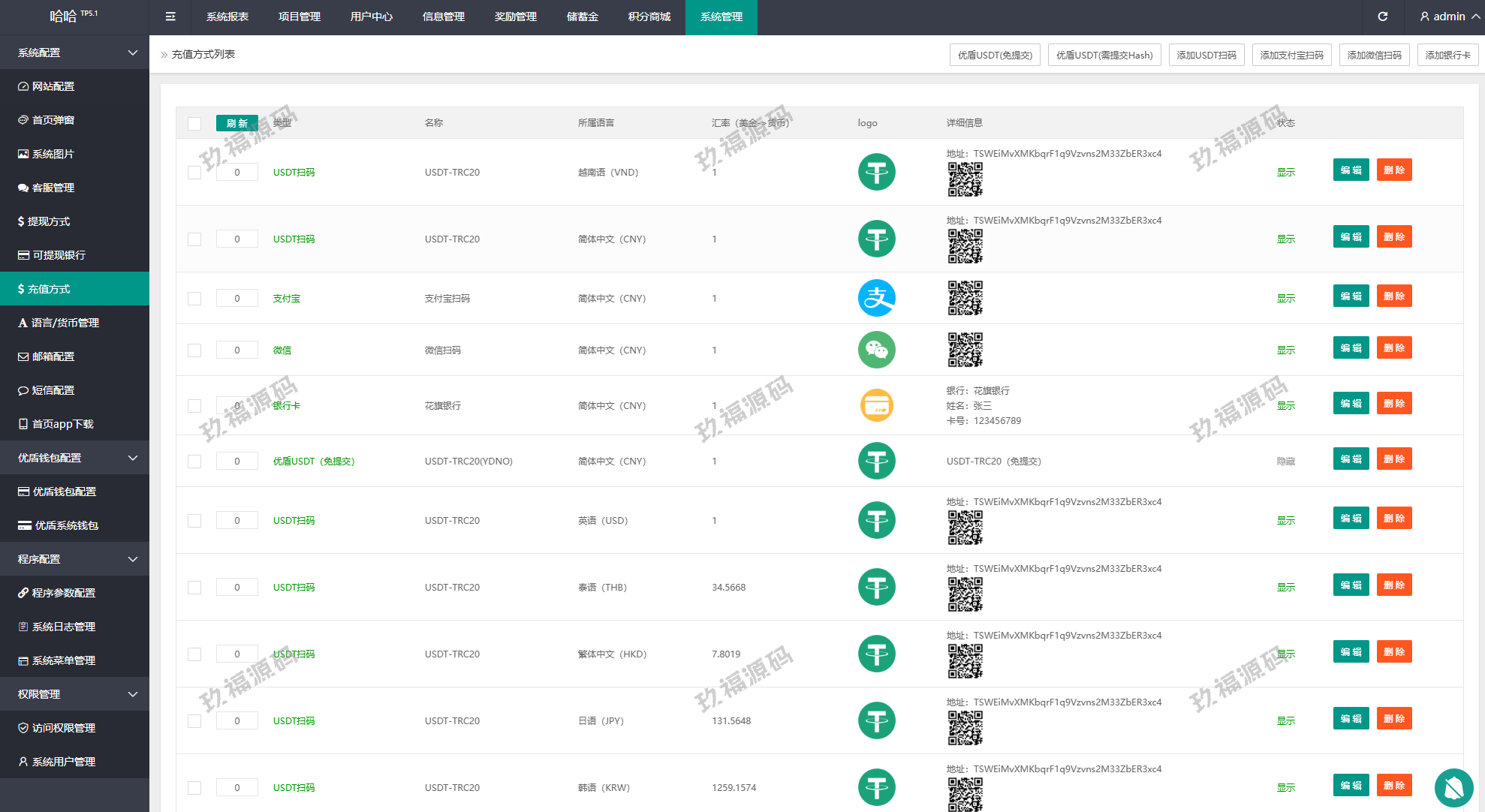Image resolution: width=1485 pixels, height=812 pixels.
Task: Click the Alipay logo icon in table
Action: coord(876,298)
